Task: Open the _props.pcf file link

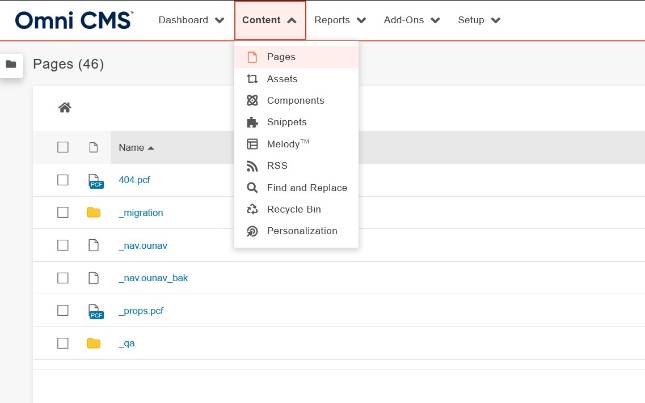Action: pos(140,311)
